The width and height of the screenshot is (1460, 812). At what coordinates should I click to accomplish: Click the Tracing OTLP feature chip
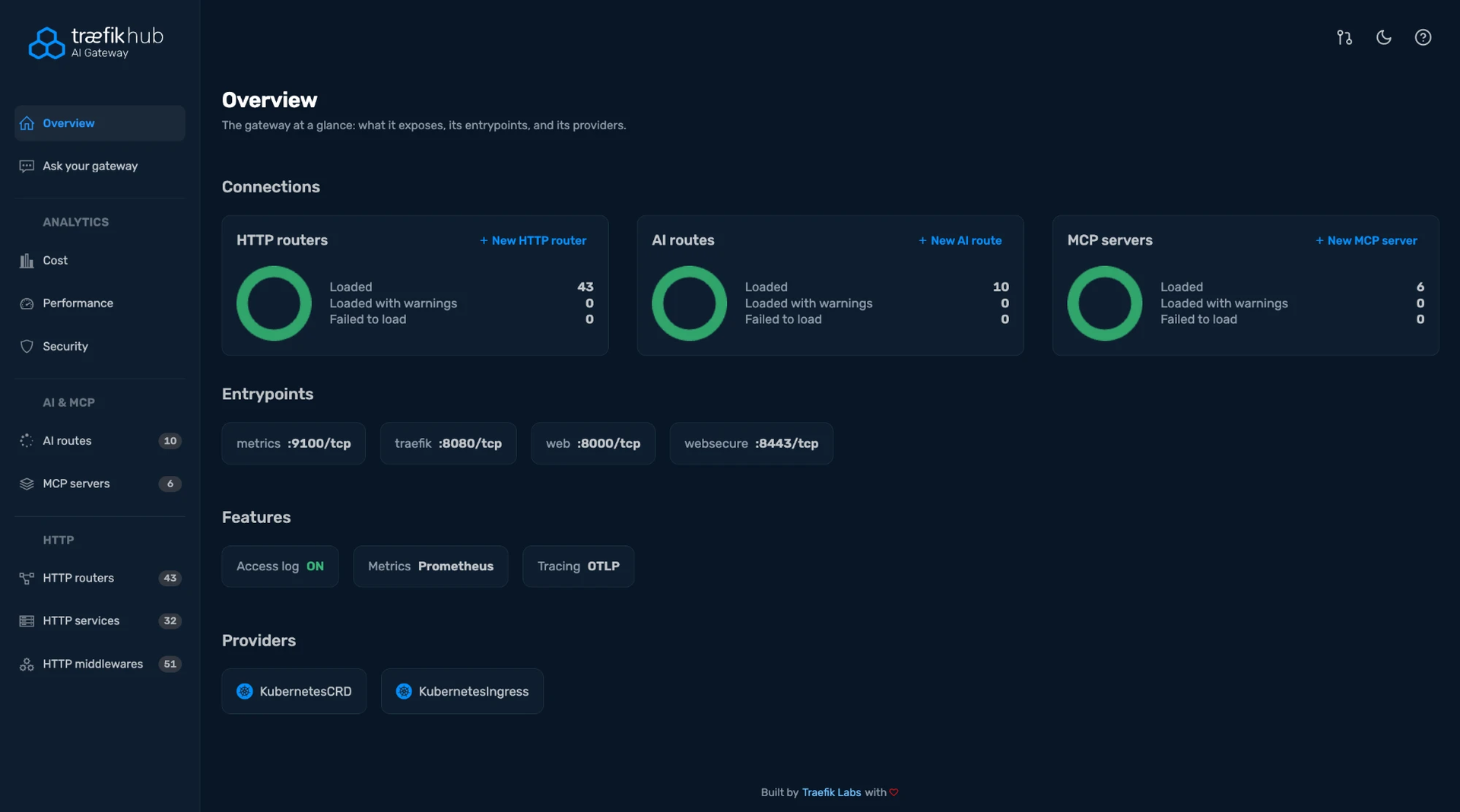coord(579,566)
